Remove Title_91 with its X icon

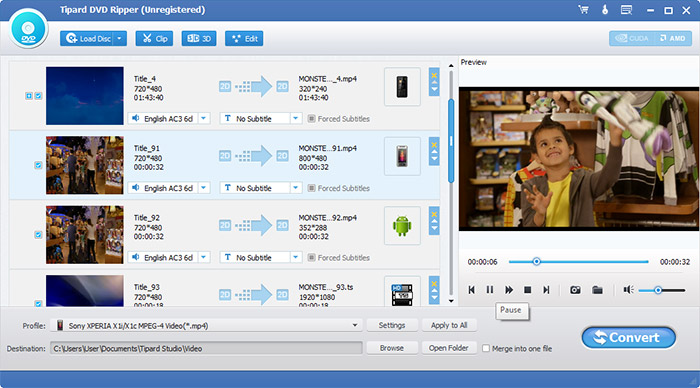[434, 145]
